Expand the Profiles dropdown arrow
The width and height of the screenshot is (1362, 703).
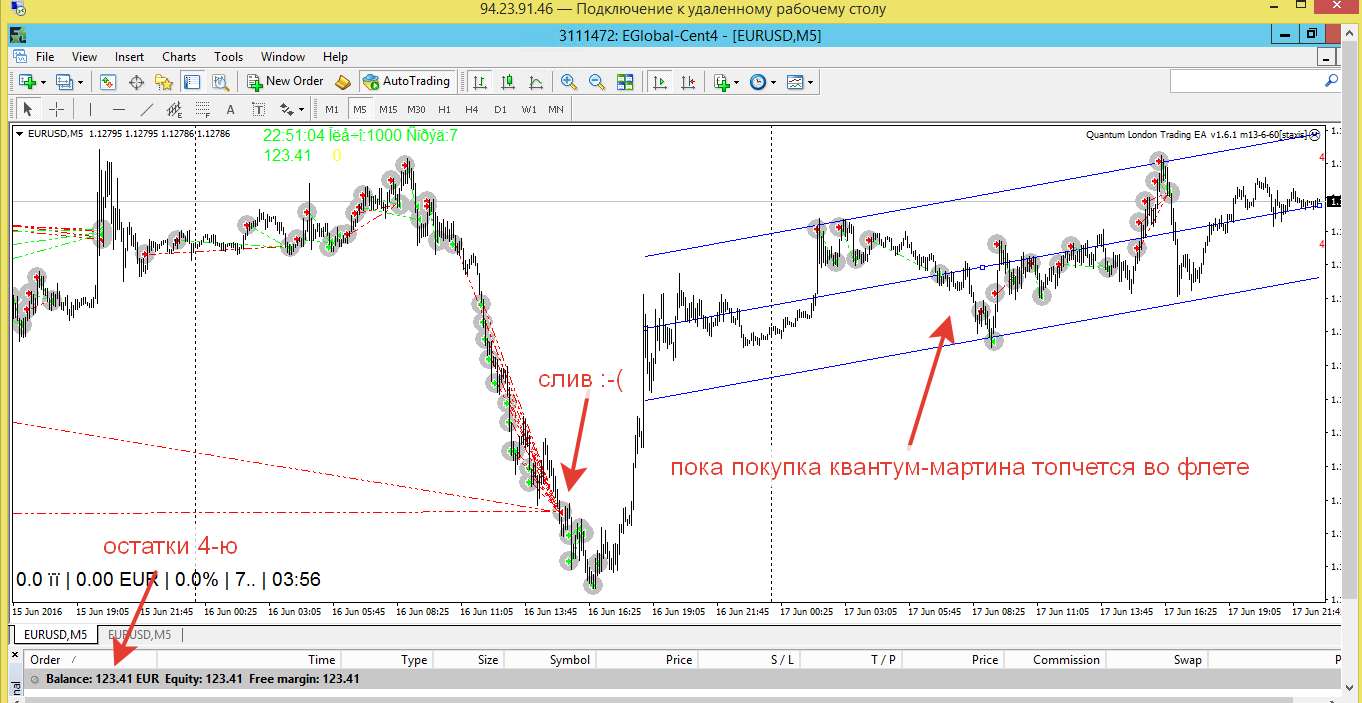coord(82,83)
